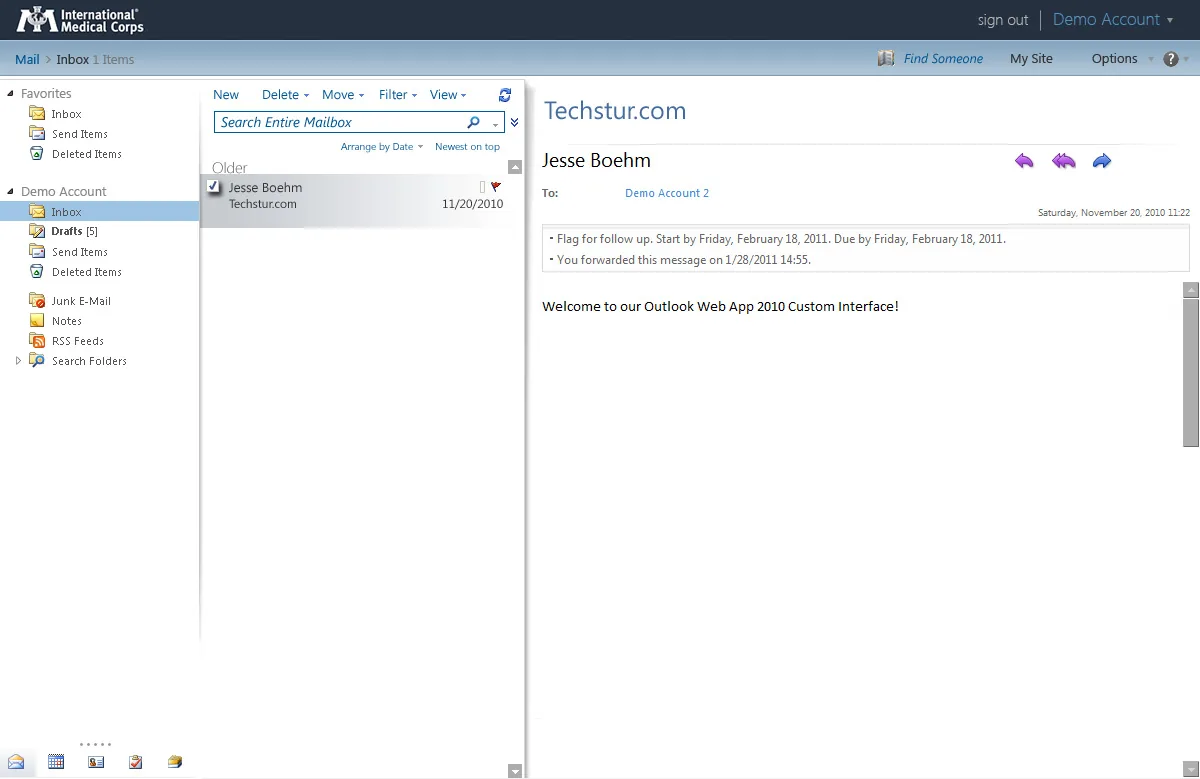Click in the Search Entire Mailbox field
The width and height of the screenshot is (1200, 779).
[x=340, y=122]
